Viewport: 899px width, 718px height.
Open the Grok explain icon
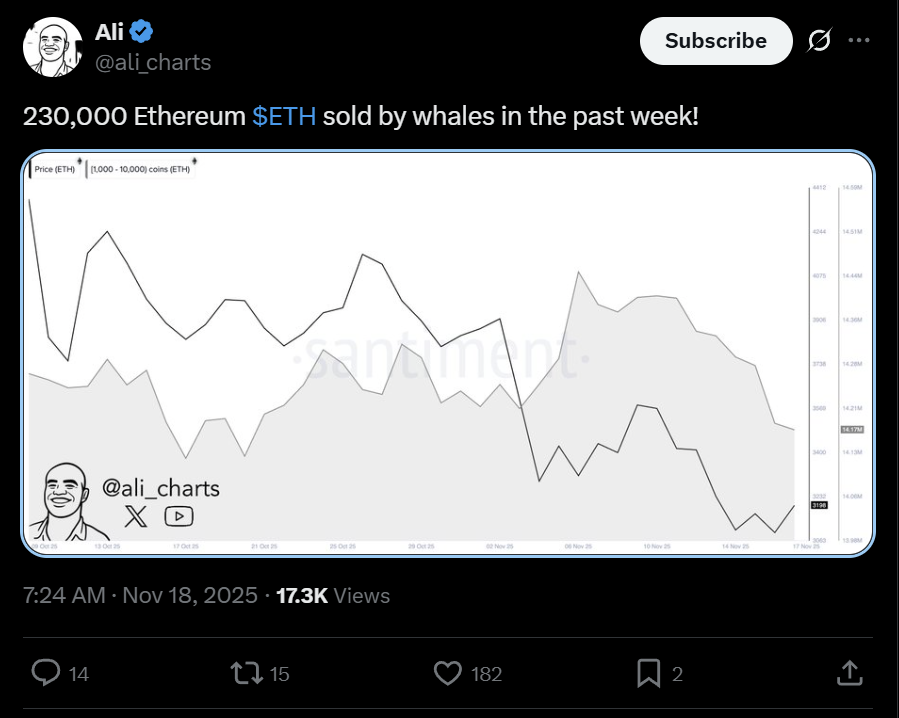pyautogui.click(x=820, y=41)
